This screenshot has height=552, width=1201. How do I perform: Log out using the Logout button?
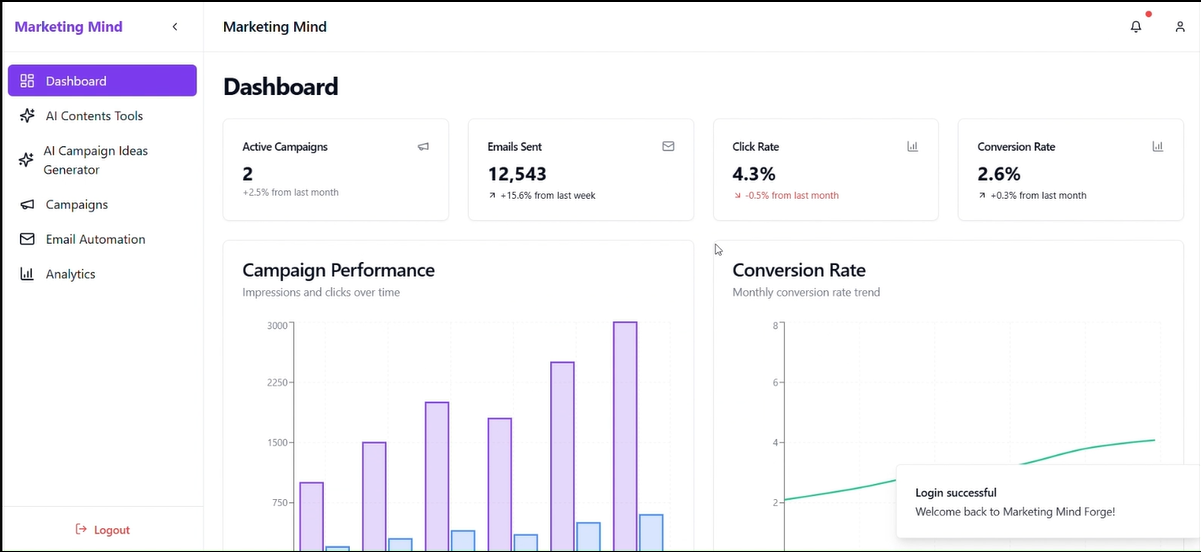[x=102, y=530]
